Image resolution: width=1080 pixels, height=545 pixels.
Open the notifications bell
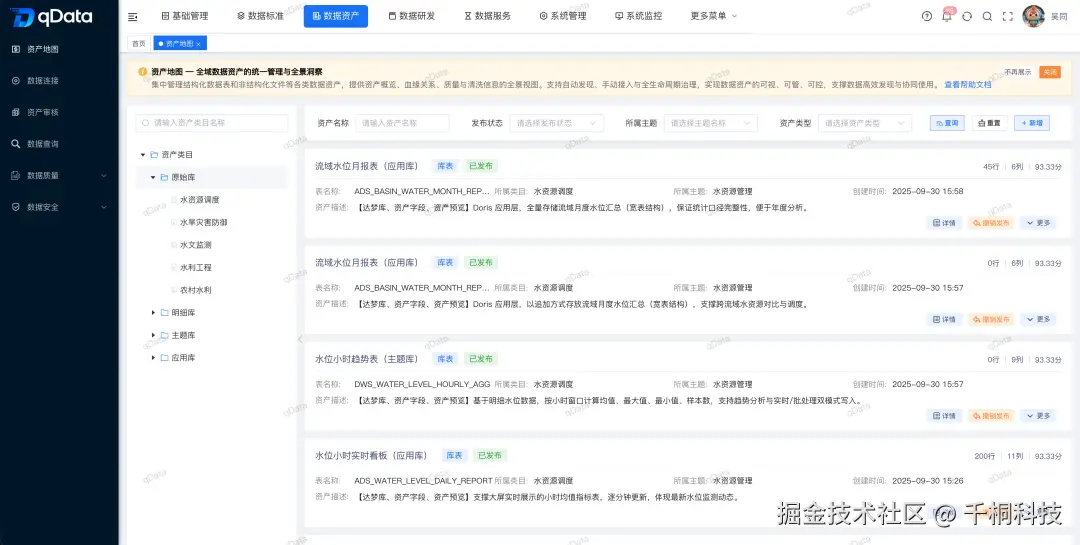947,17
